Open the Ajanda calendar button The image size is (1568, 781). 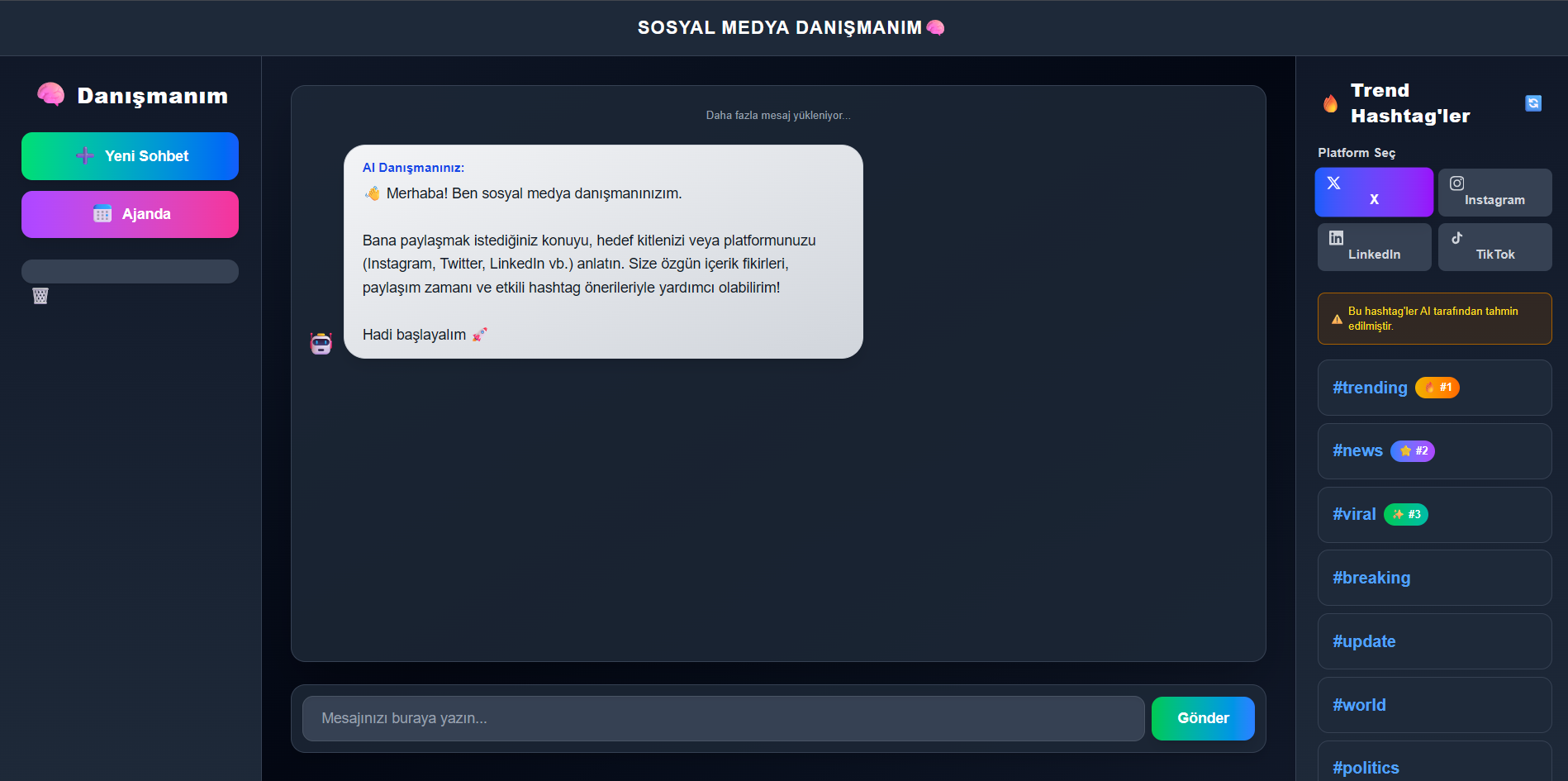[130, 214]
